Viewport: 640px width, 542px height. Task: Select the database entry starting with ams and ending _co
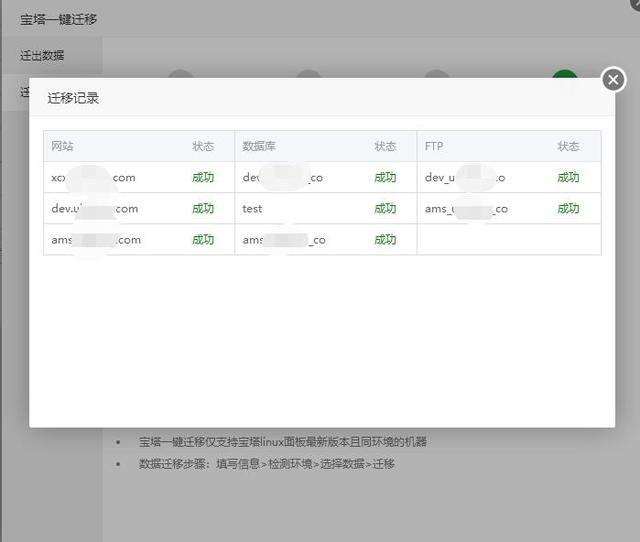click(x=284, y=240)
